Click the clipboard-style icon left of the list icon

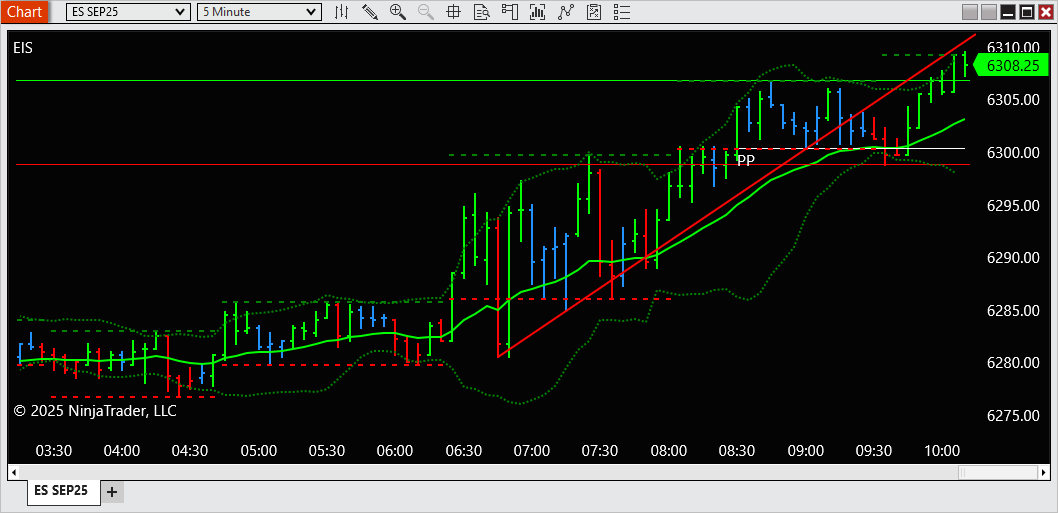pyautogui.click(x=594, y=11)
